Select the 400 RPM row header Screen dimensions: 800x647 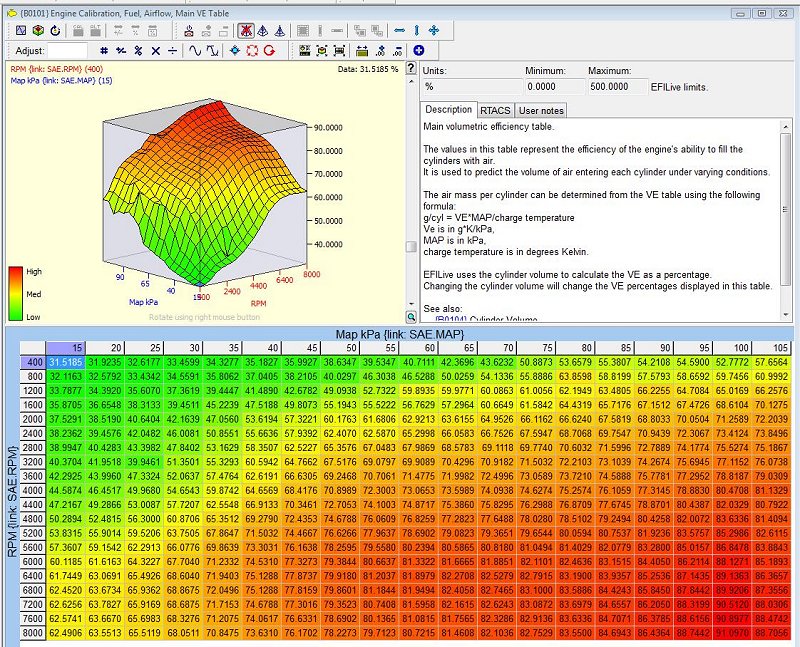33,362
